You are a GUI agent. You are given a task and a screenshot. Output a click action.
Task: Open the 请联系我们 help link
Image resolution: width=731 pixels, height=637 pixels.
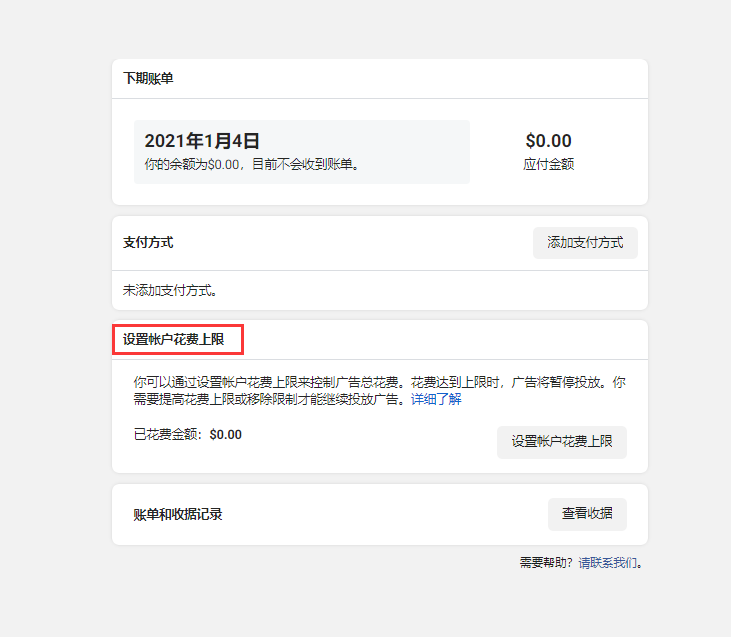tap(607, 563)
